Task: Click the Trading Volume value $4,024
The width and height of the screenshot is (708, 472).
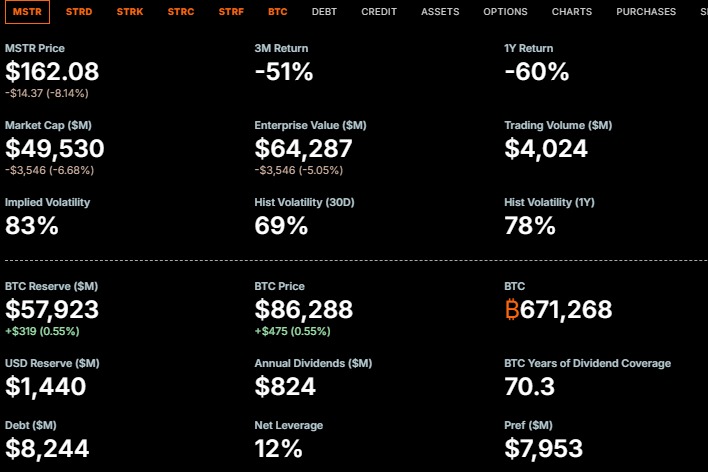Action: (546, 149)
